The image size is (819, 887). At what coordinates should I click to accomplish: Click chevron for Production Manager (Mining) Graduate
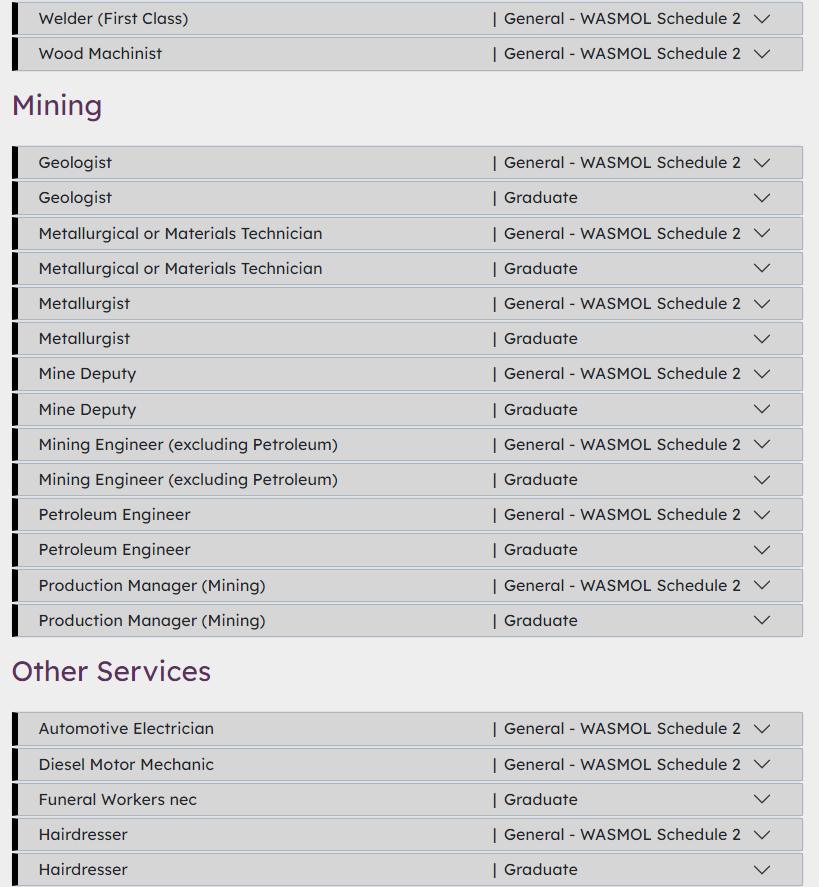click(x=762, y=621)
